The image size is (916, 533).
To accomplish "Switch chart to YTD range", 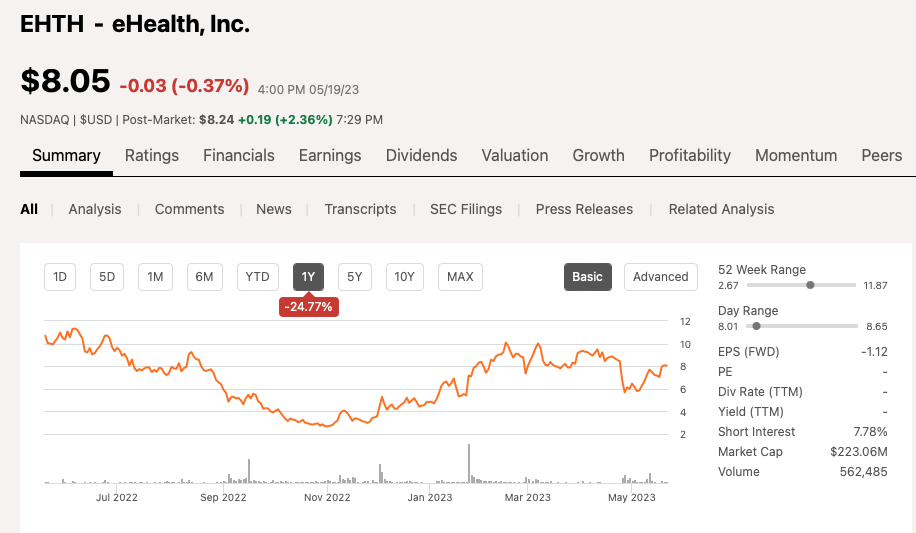I will [x=258, y=277].
